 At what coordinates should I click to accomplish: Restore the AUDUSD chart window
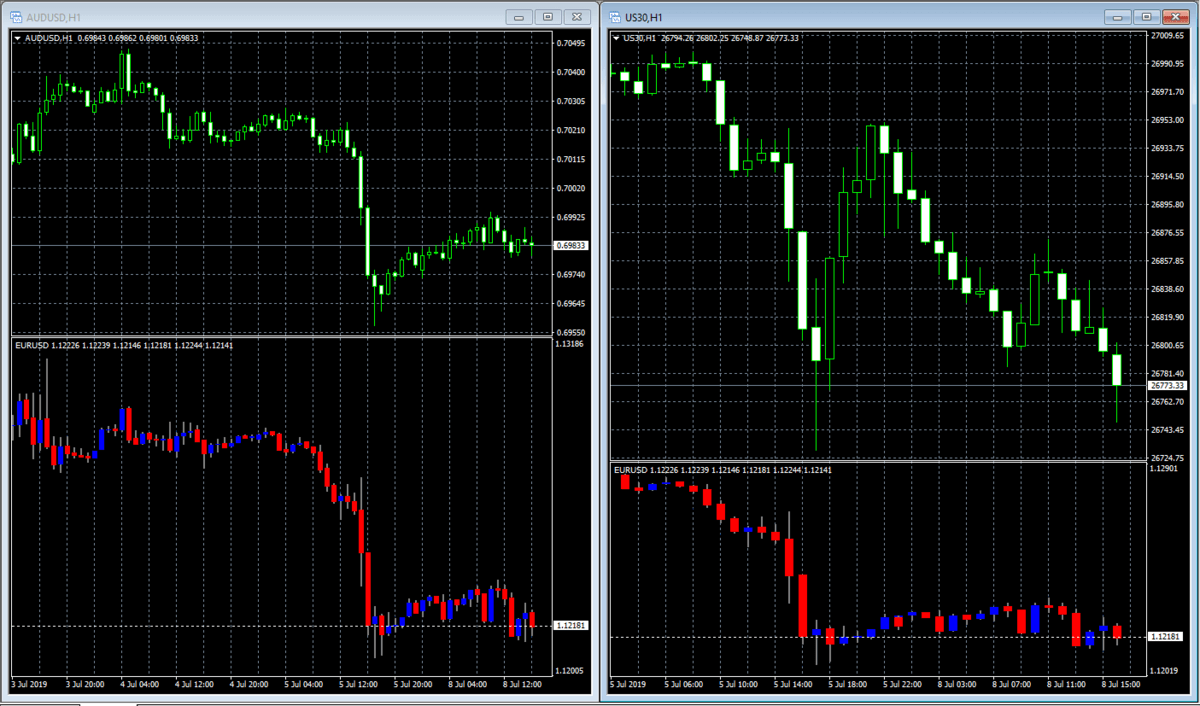click(547, 17)
